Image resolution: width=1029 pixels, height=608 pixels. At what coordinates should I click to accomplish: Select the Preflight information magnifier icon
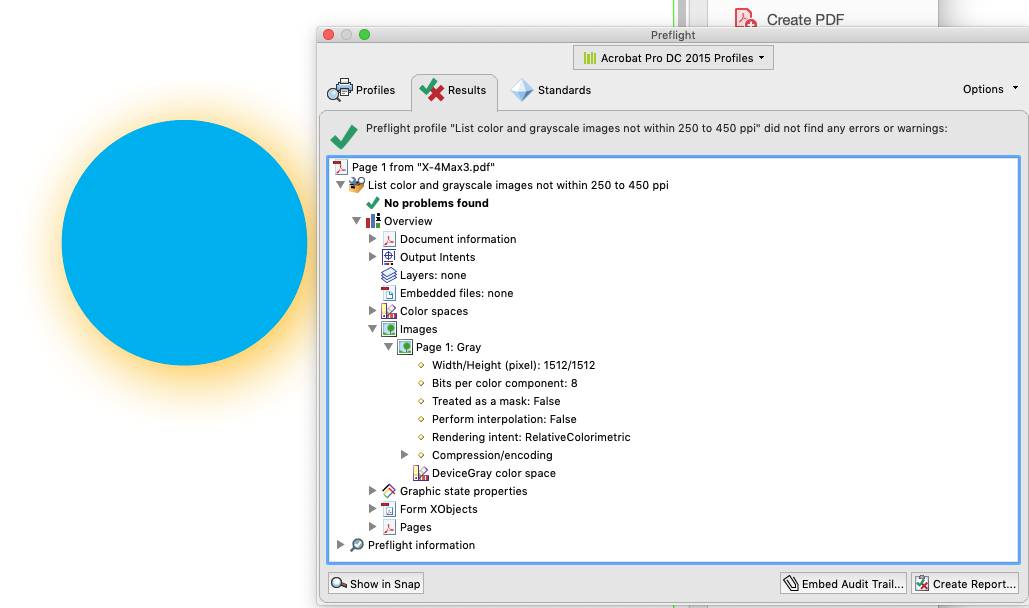pyautogui.click(x=357, y=545)
